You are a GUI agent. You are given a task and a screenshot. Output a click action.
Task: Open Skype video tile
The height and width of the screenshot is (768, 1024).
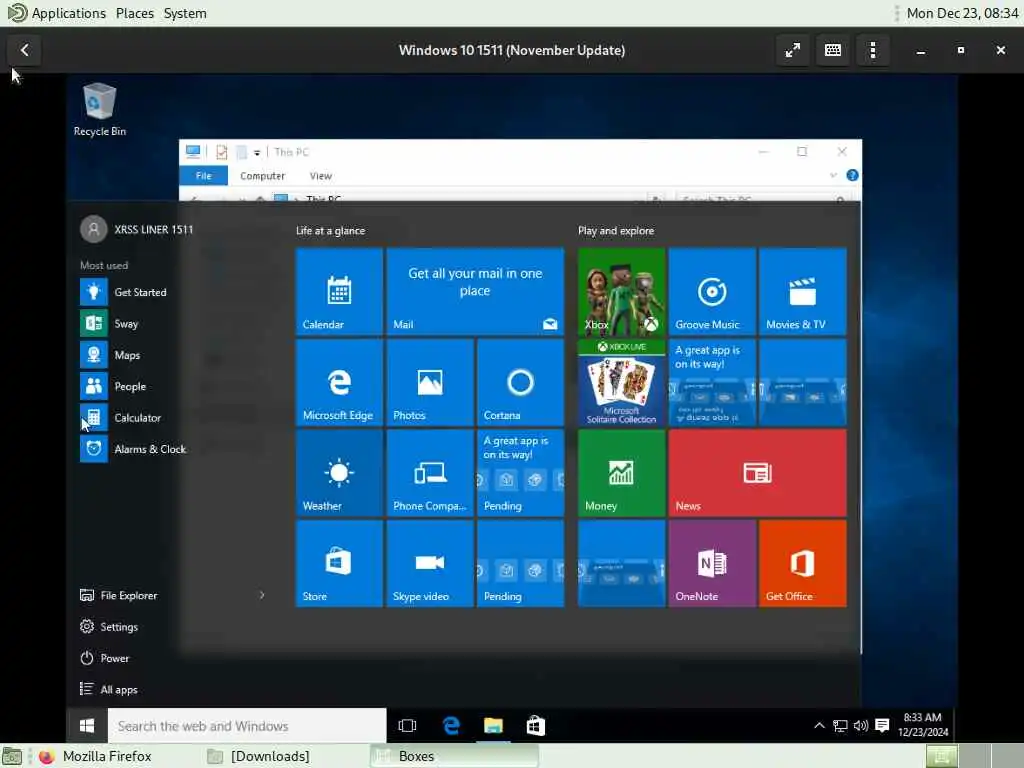(430, 564)
